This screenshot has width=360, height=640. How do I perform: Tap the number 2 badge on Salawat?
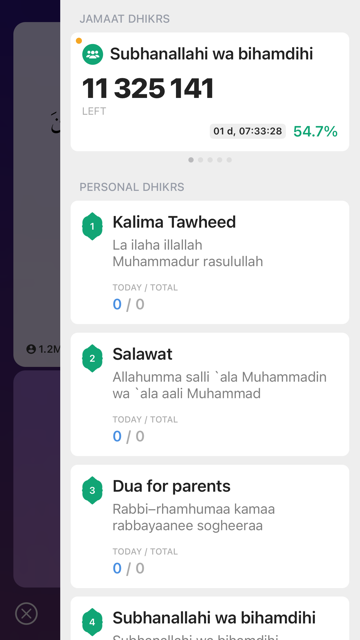92,358
